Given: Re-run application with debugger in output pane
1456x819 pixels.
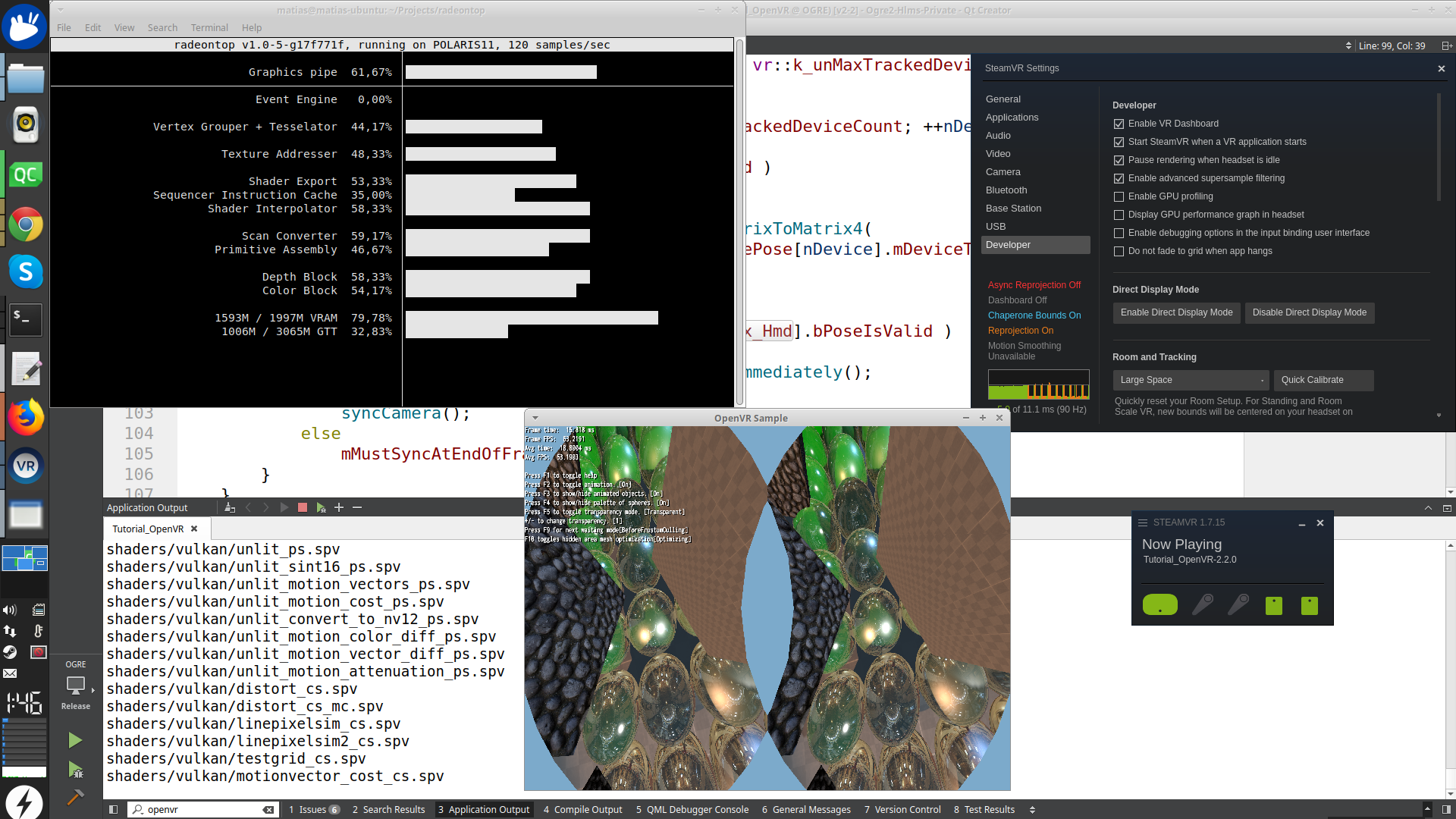Looking at the screenshot, I should pos(321,507).
